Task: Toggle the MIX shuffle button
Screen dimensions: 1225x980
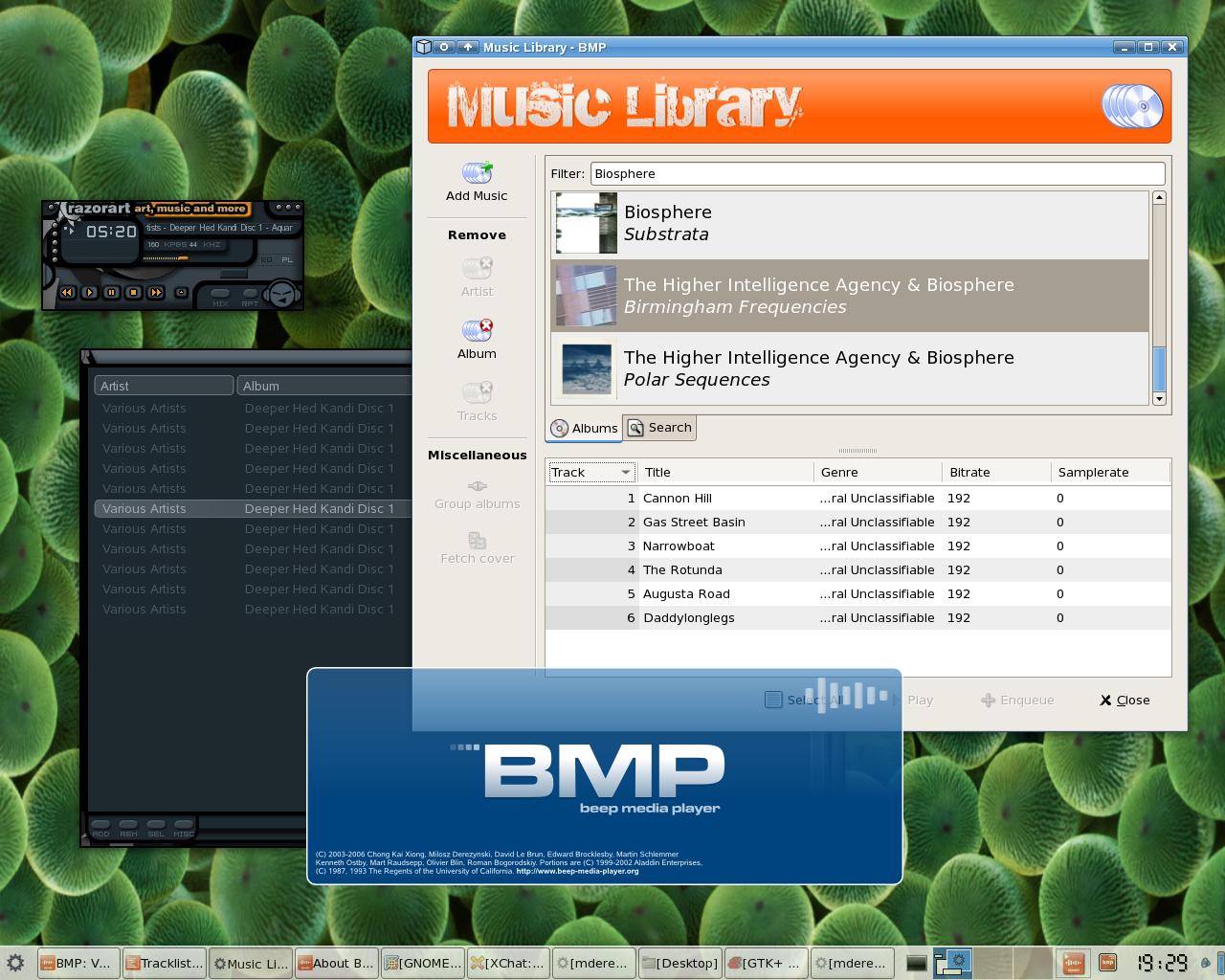Action: [x=220, y=295]
